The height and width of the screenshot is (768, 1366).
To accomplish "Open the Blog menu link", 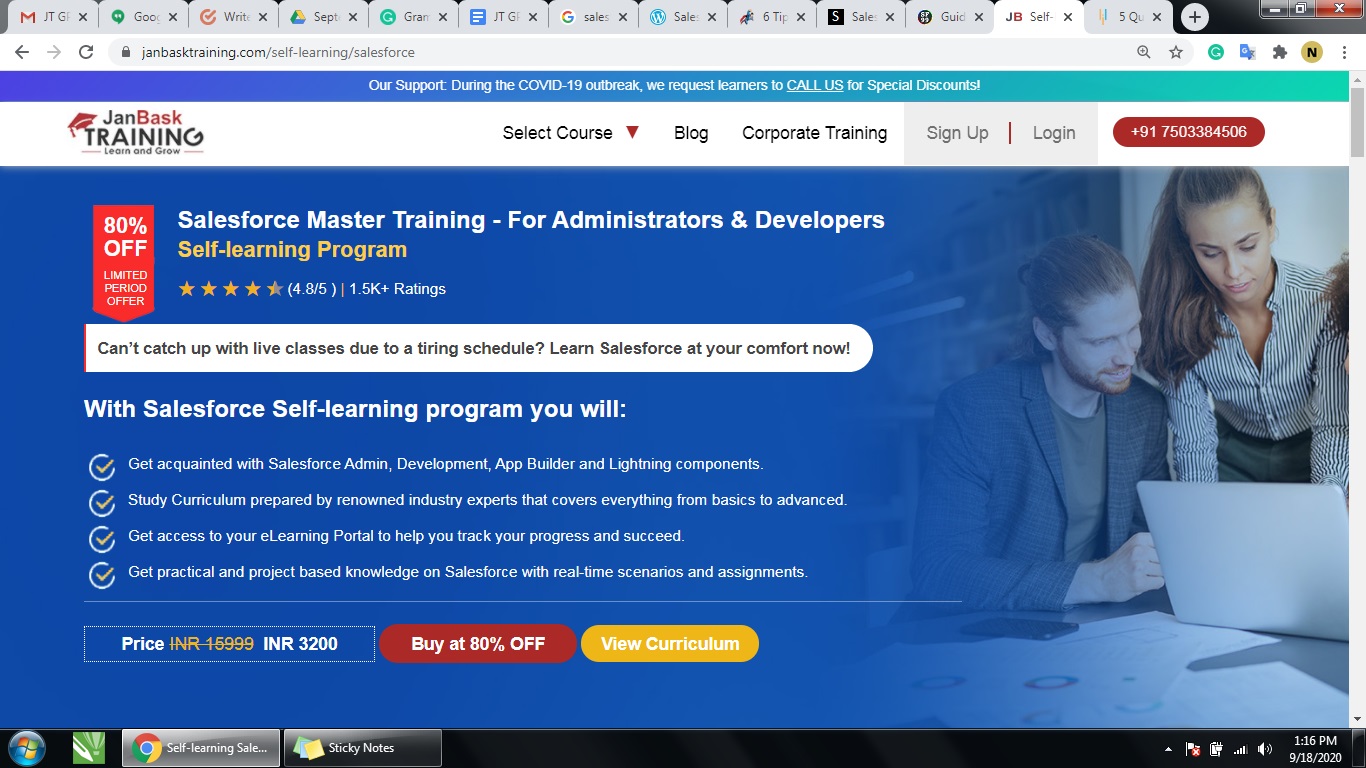I will pyautogui.click(x=691, y=133).
